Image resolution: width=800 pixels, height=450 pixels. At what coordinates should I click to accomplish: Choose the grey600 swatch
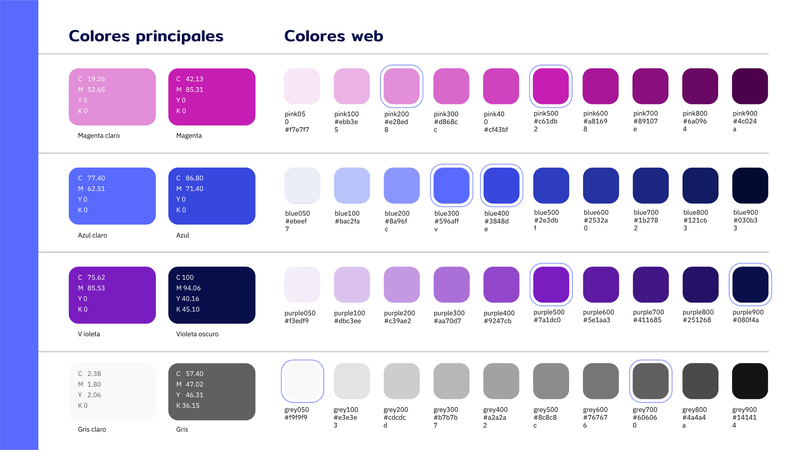point(601,381)
